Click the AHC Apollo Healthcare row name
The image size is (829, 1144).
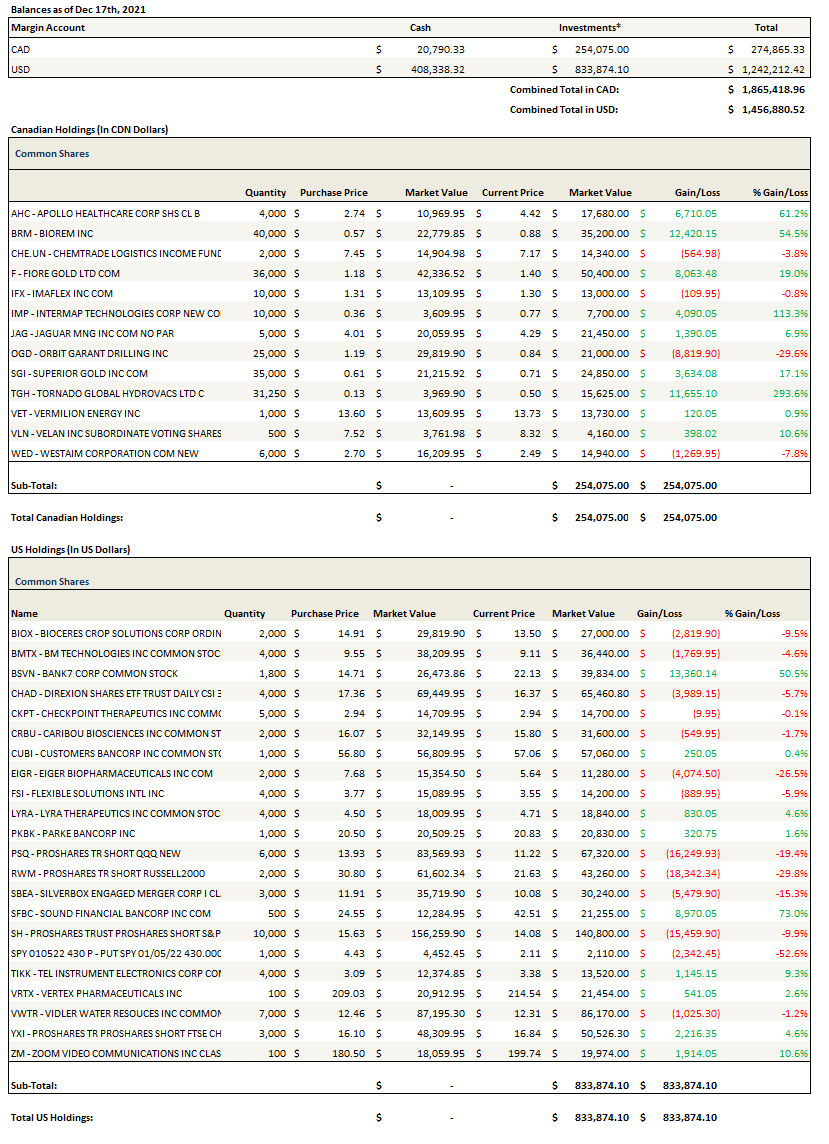pos(105,213)
